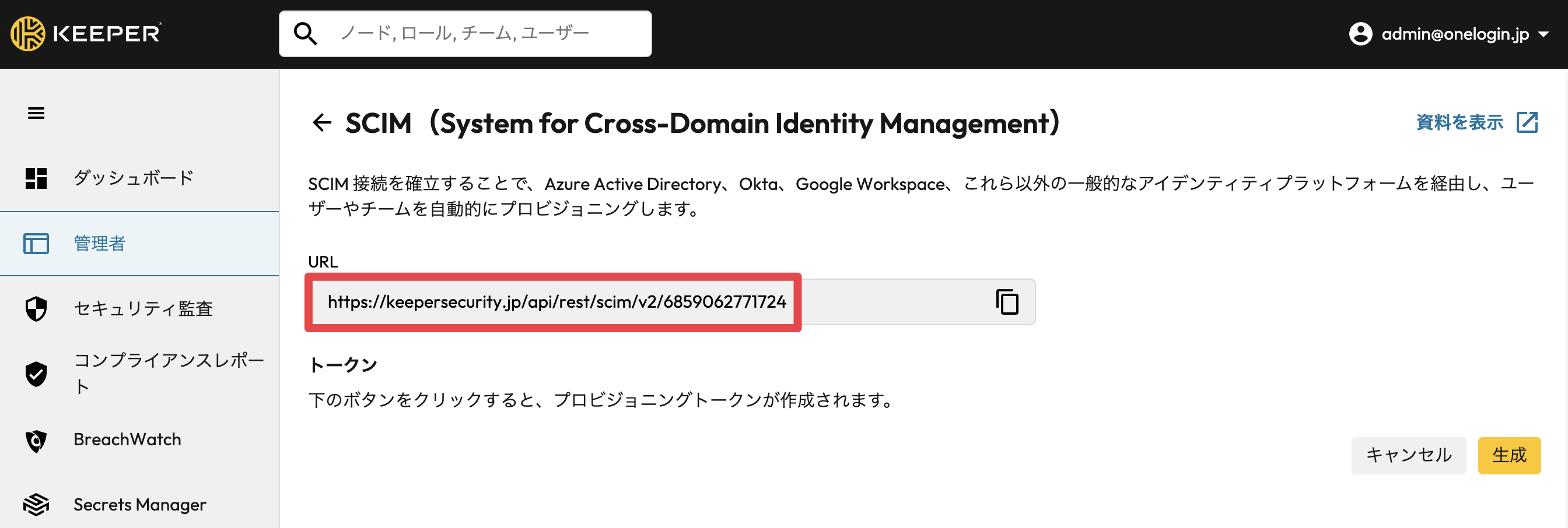Image resolution: width=1568 pixels, height=528 pixels.
Task: Open Secrets Manager in sidebar
Action: 139,504
